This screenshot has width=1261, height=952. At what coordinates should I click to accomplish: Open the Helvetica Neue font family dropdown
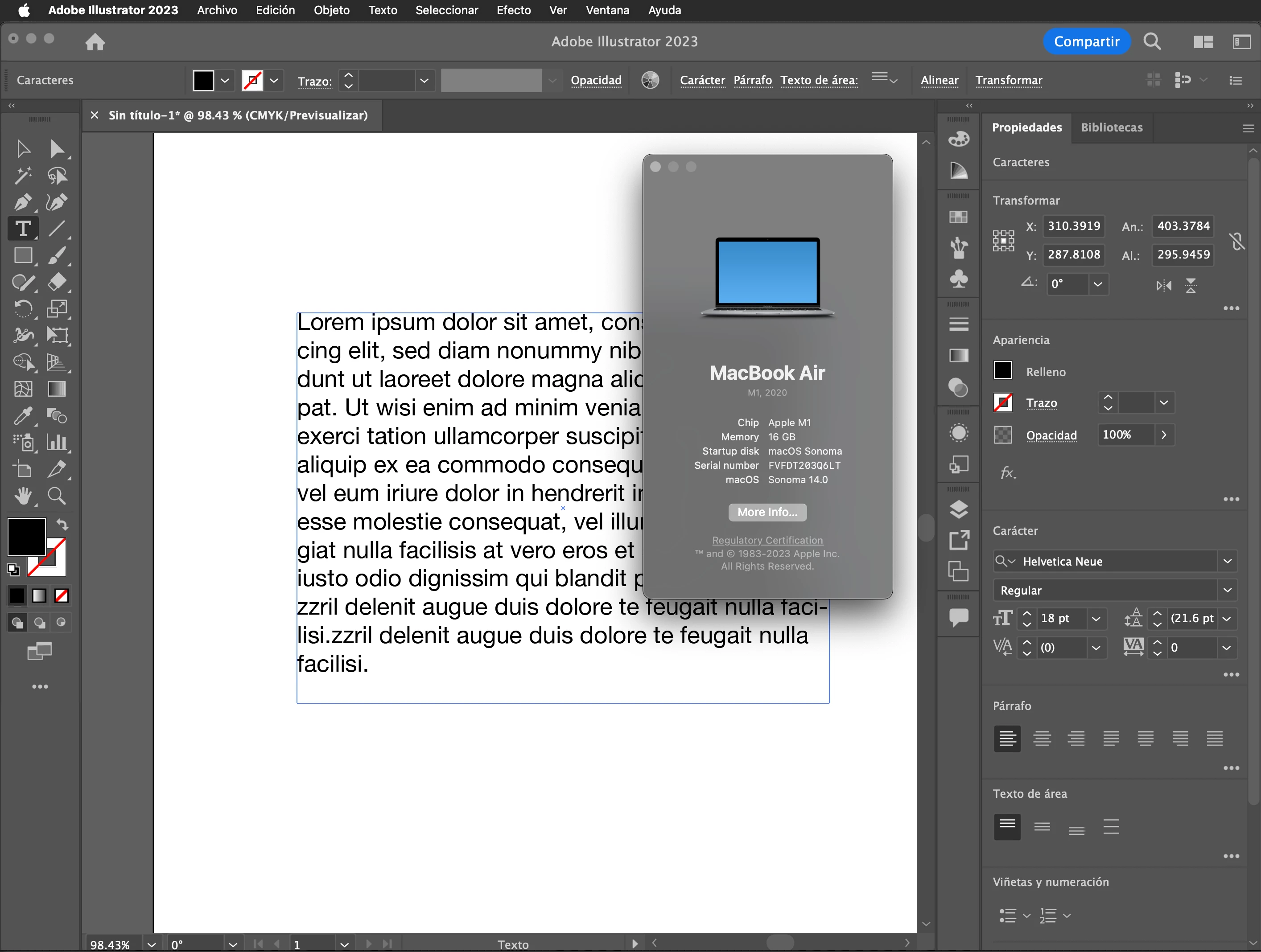tap(1228, 561)
